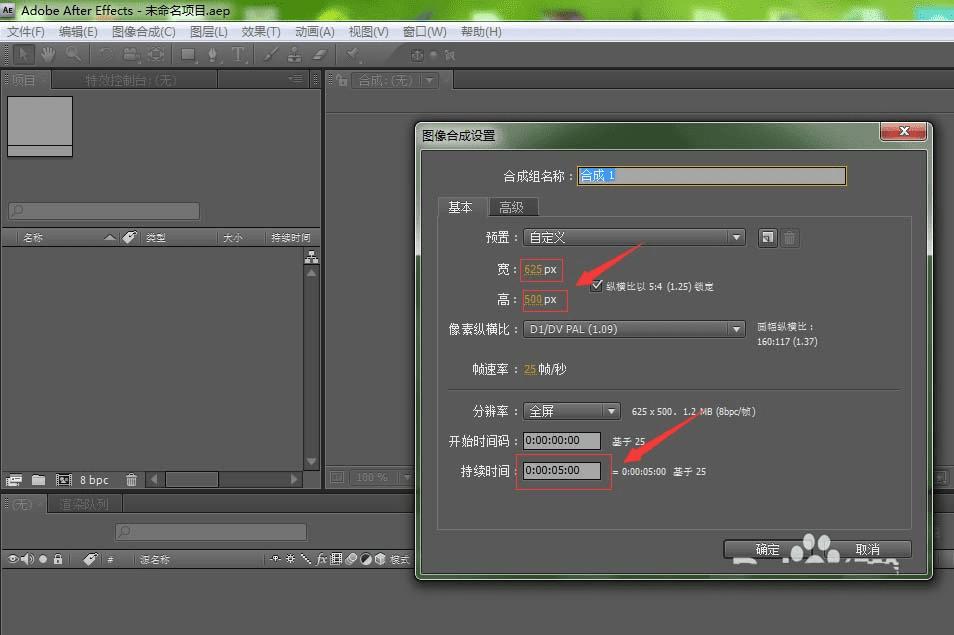Open the 预置 自定义 dropdown
Viewport: 954px width, 635px height.
click(633, 237)
